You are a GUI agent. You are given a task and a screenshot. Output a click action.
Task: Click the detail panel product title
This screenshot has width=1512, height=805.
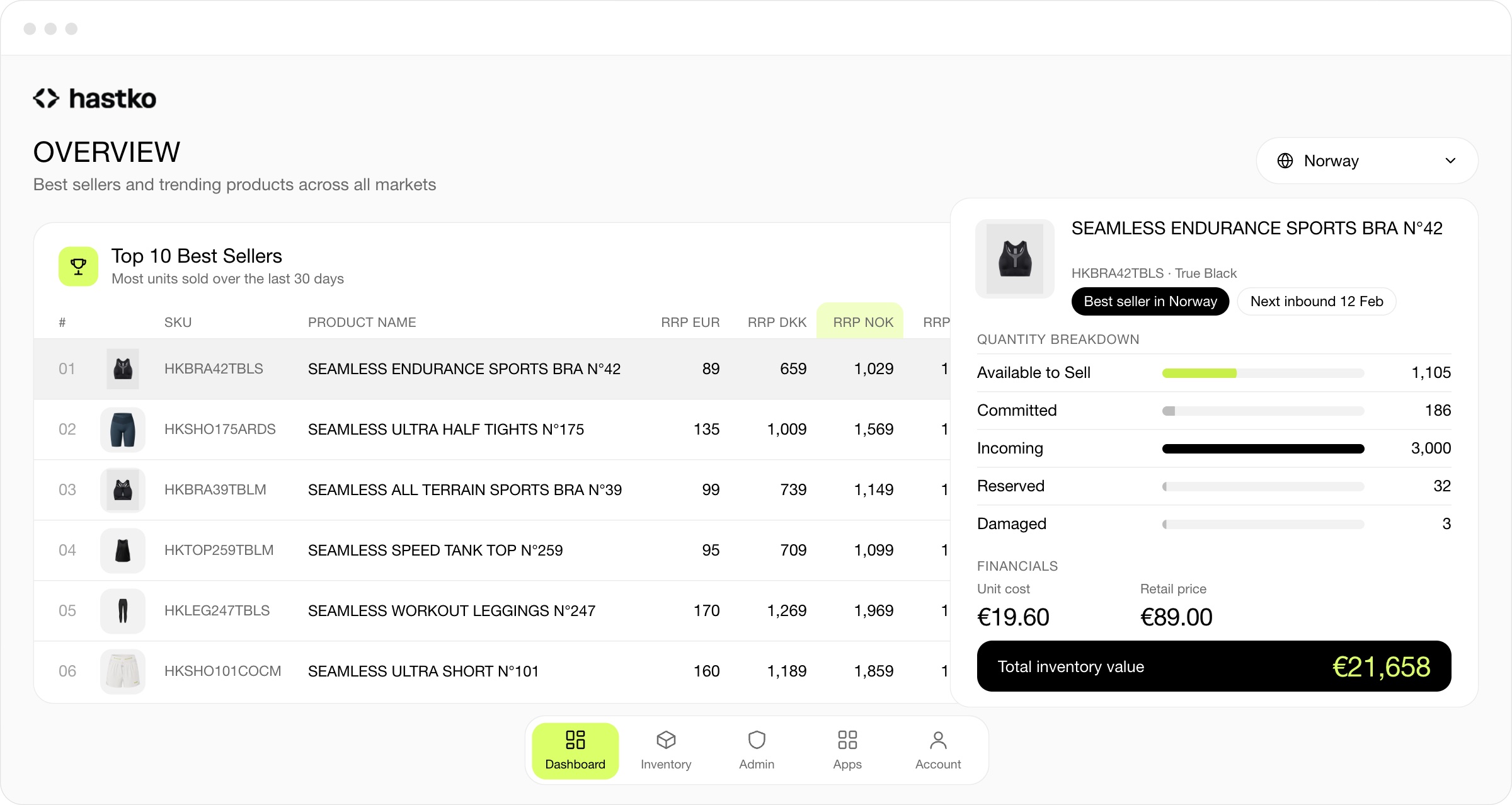(x=1257, y=228)
